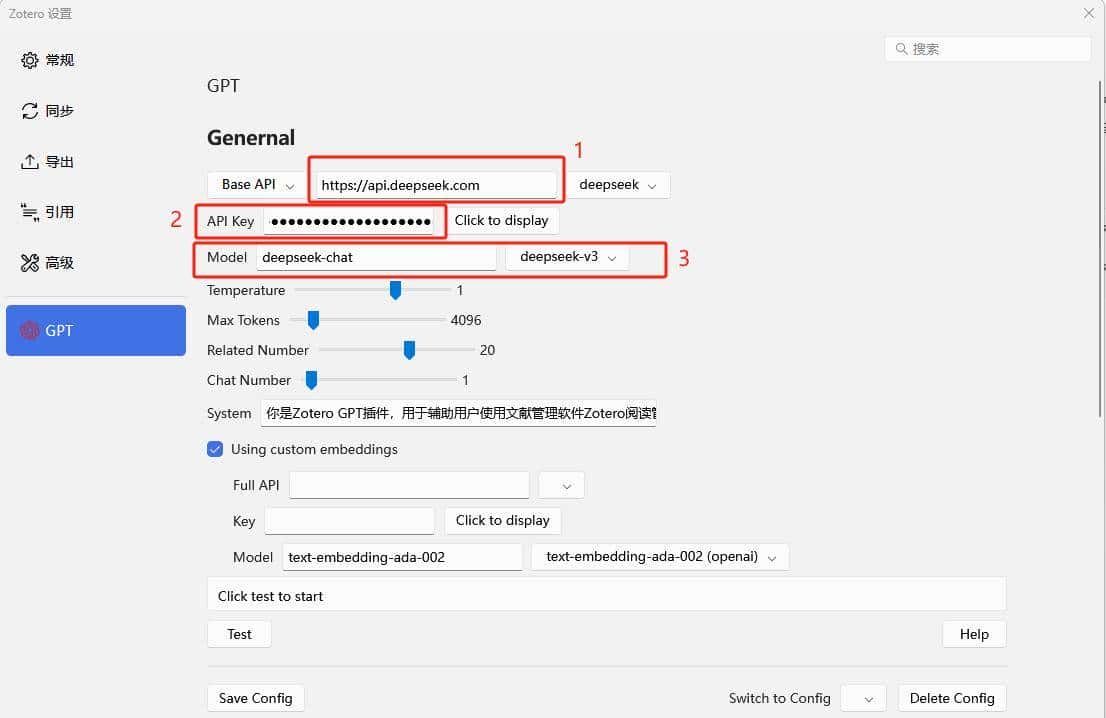The image size is (1106, 718).
Task: Click the Max Tokens slider handle
Action: (x=313, y=320)
